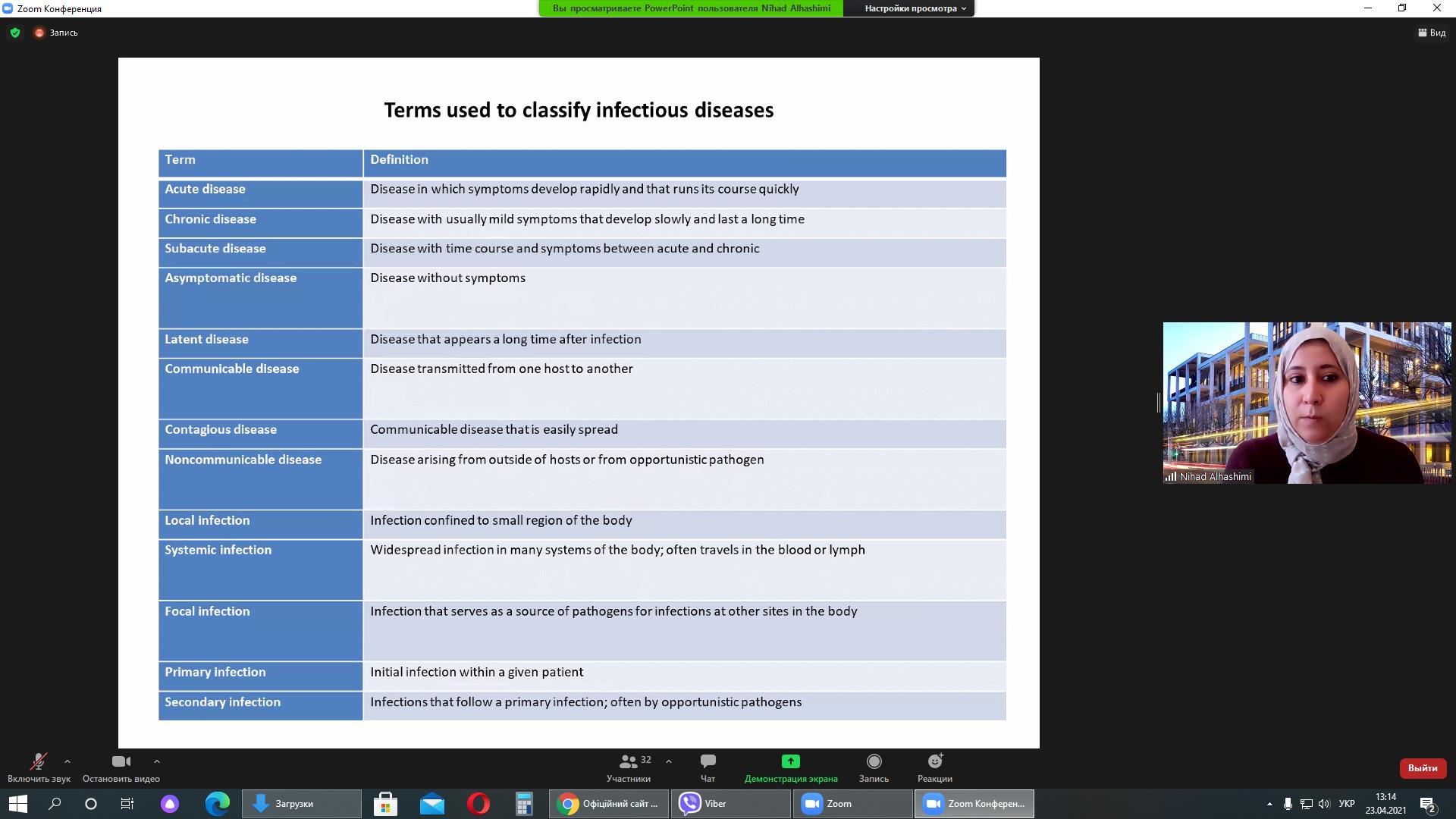Image resolution: width=1456 pixels, height=819 pixels.
Task: Open Microsoft Store from taskbar
Action: [385, 804]
